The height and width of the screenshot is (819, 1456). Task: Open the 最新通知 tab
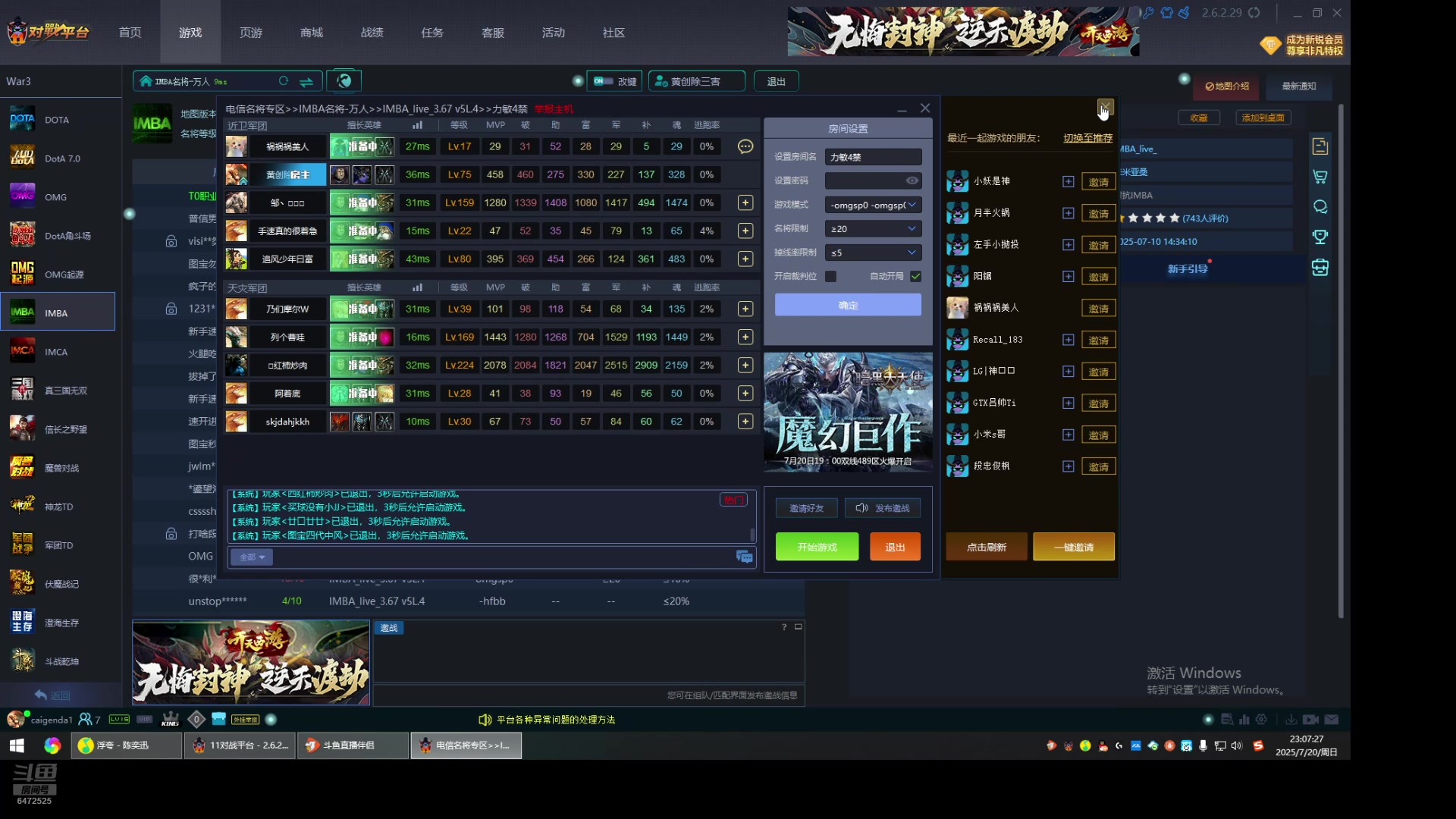click(1299, 86)
